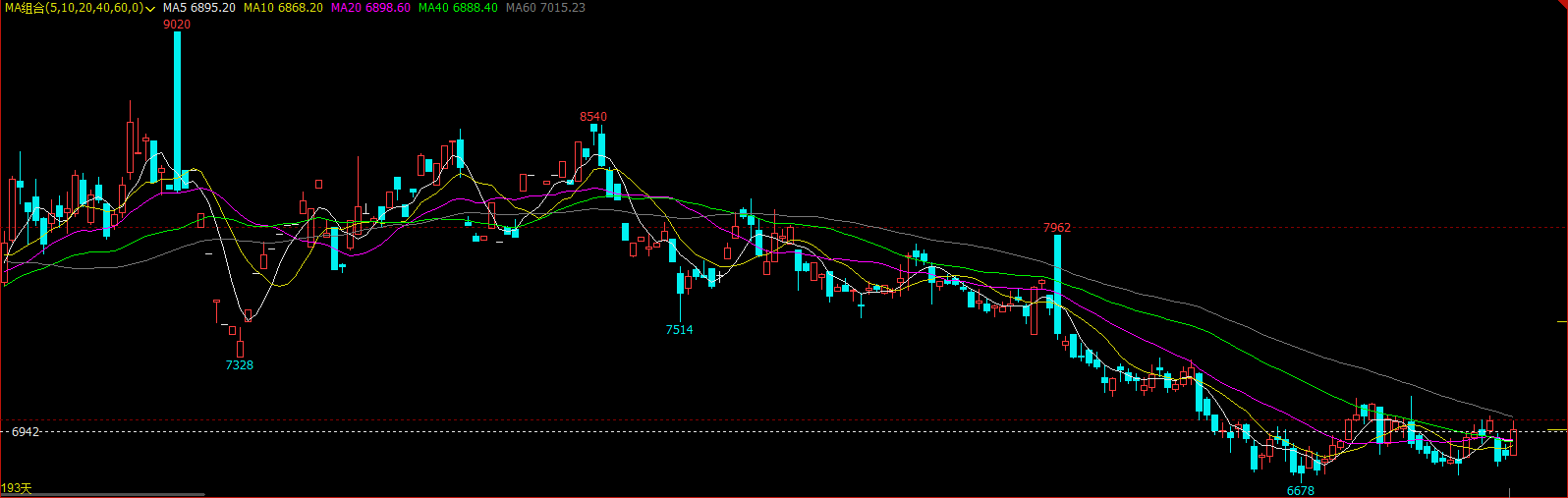Click the horizontal scrollbar thumb at bottom left
Viewport: 1568px width, 498px height.
click(x=103, y=495)
